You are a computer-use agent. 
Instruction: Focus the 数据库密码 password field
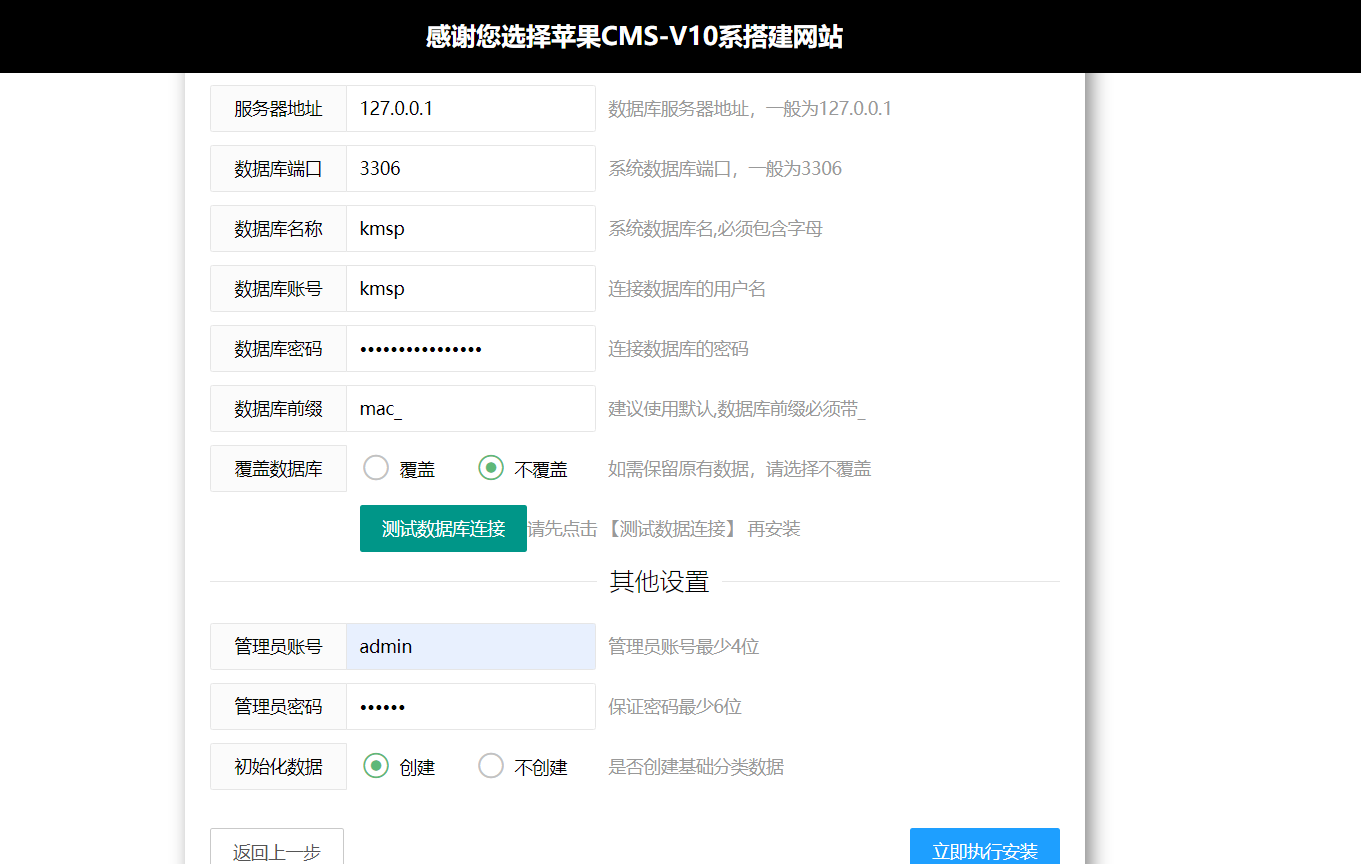(470, 348)
